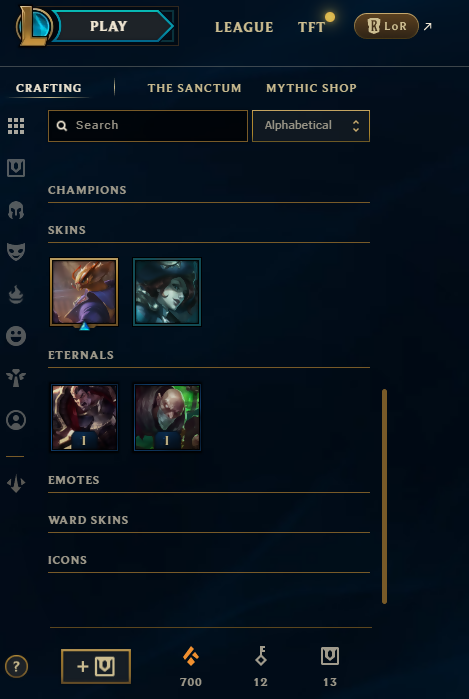
Task: Click the loot list vertical scrollbar
Action: (x=384, y=496)
